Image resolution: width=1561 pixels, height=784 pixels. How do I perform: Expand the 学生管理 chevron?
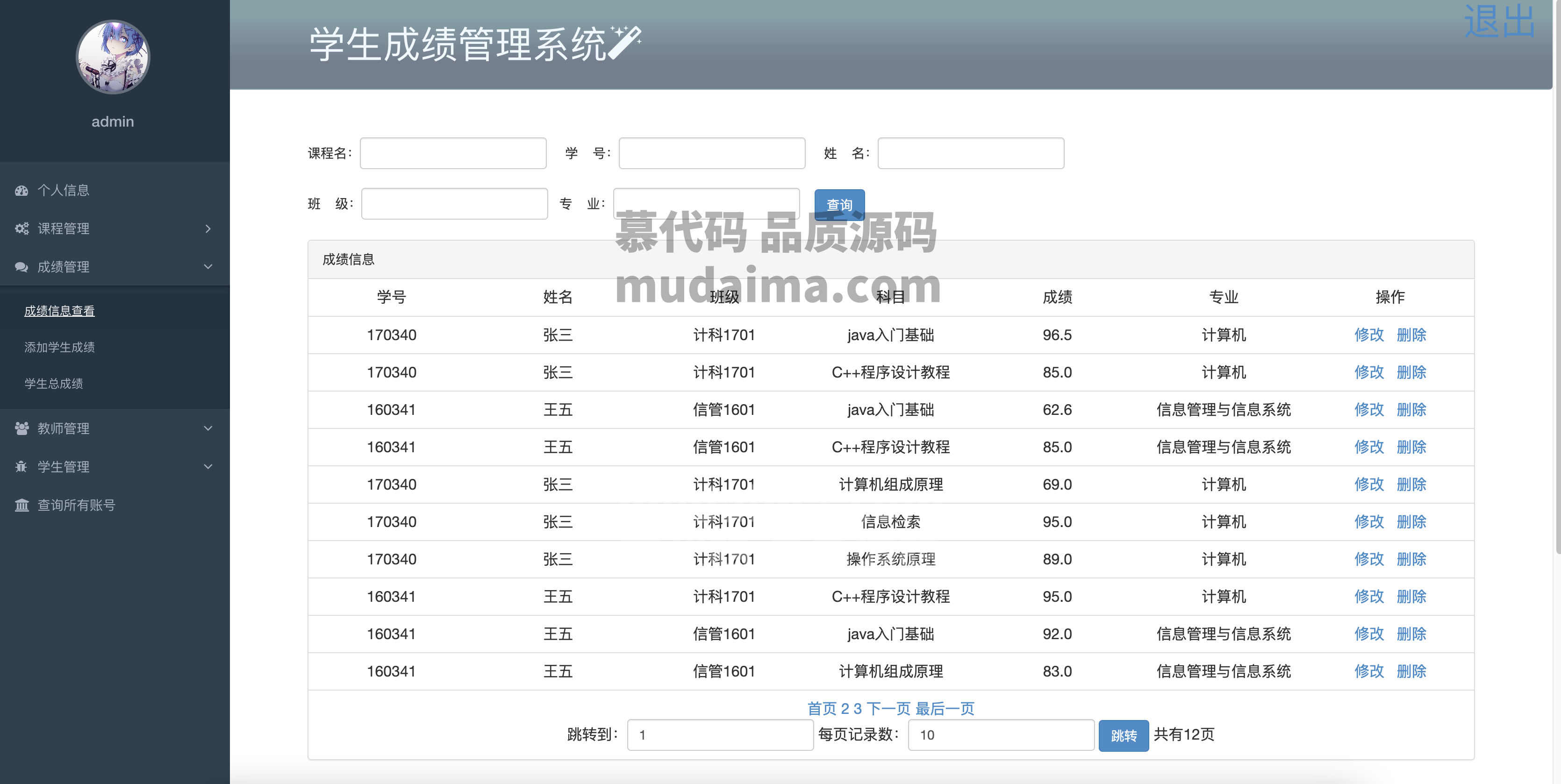tap(208, 467)
